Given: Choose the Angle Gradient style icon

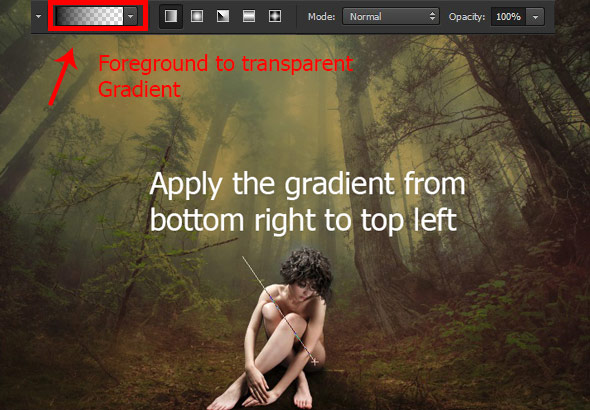Looking at the screenshot, I should point(223,17).
